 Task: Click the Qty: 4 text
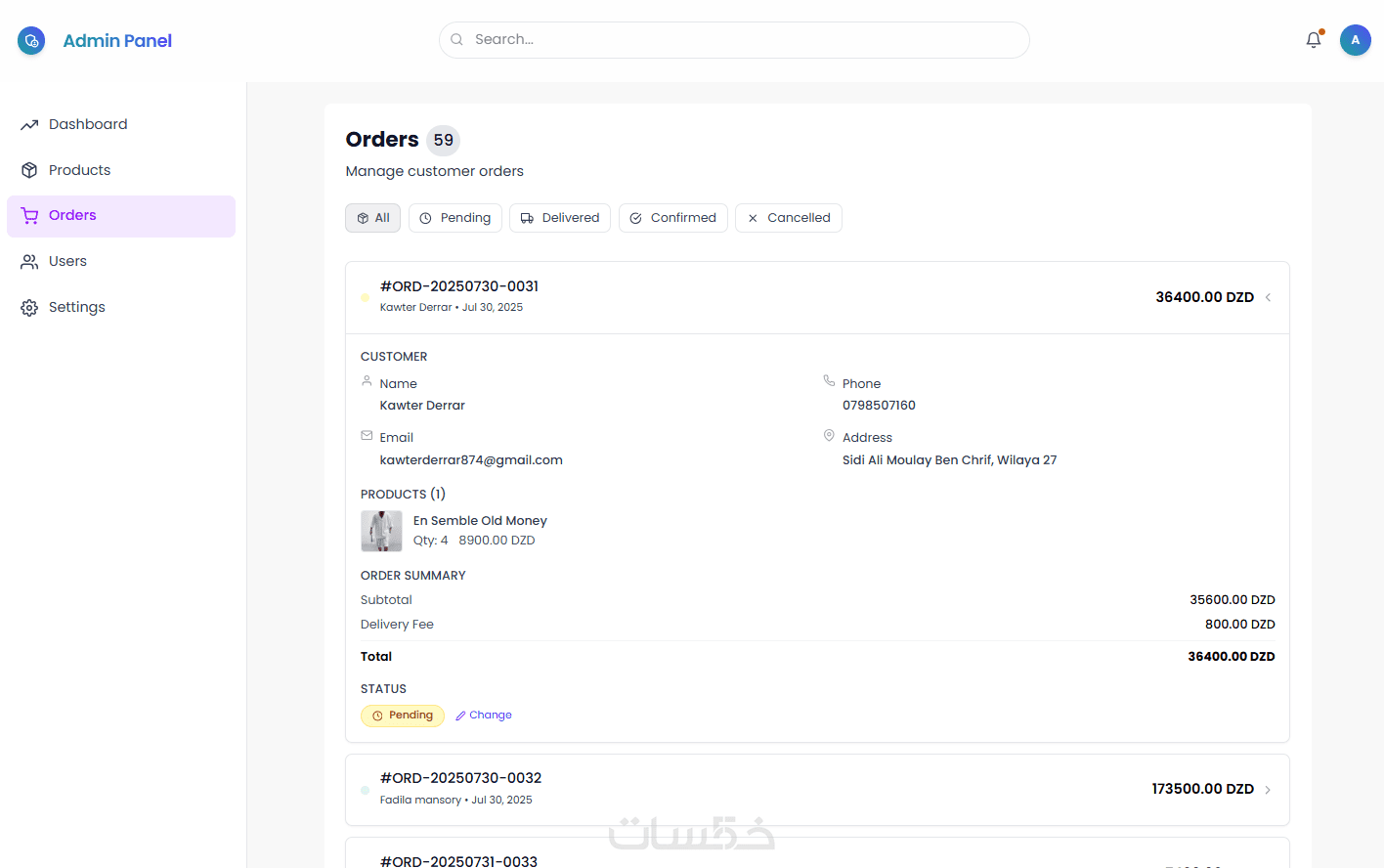(430, 541)
